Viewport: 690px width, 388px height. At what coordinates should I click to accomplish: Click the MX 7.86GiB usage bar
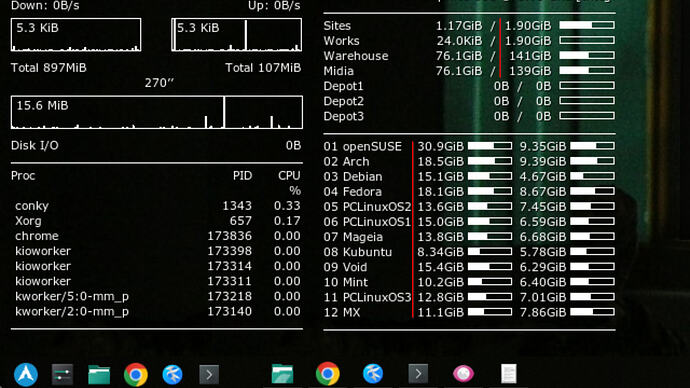click(592, 312)
